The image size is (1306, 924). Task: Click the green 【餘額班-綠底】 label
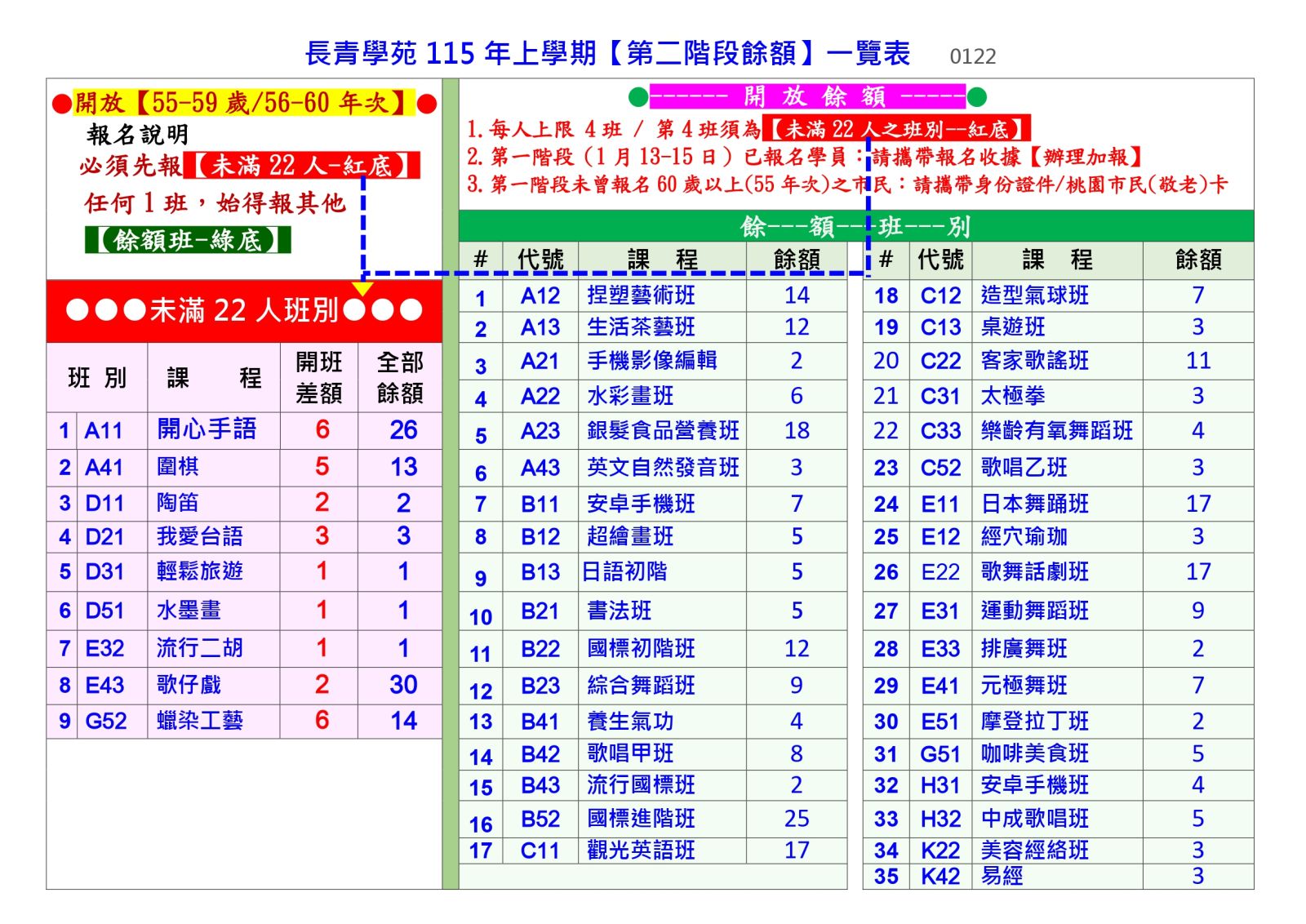tap(188, 240)
